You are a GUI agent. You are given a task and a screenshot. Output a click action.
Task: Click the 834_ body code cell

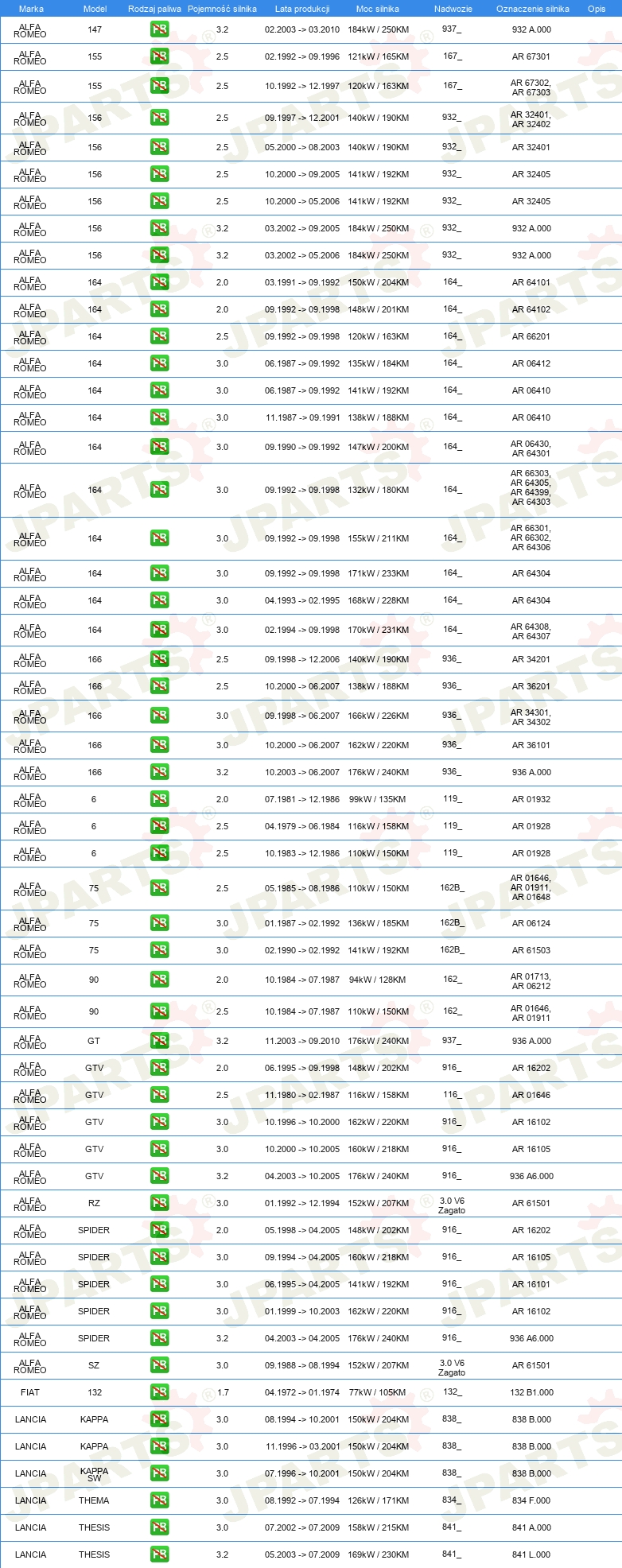[452, 1500]
